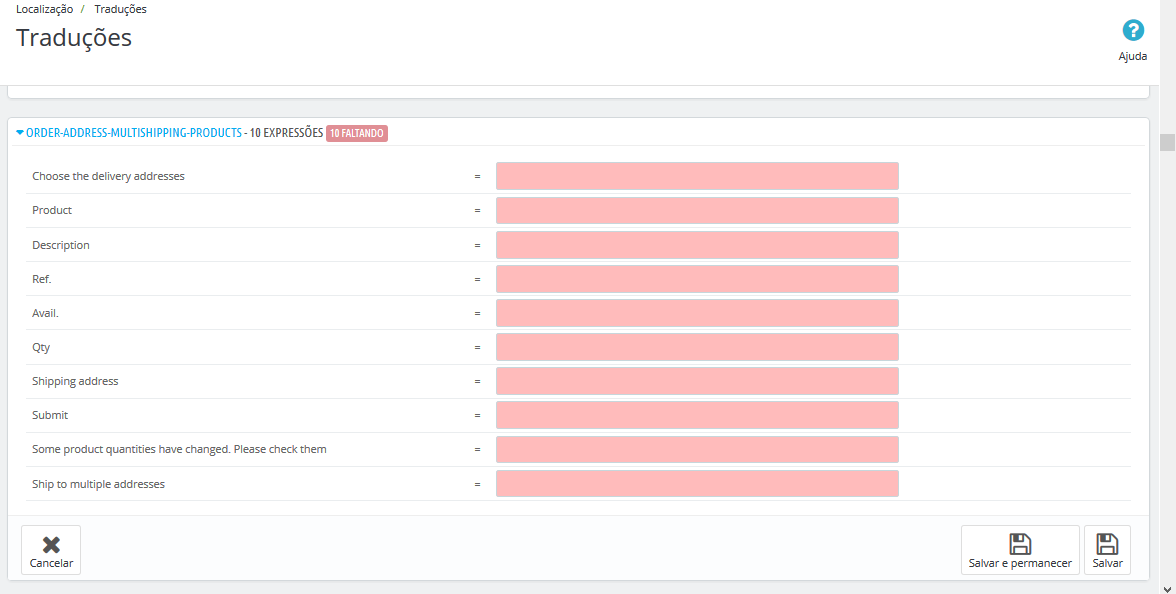Focus translation field for Avail.
Viewport: 1176px width, 594px height.
click(697, 314)
